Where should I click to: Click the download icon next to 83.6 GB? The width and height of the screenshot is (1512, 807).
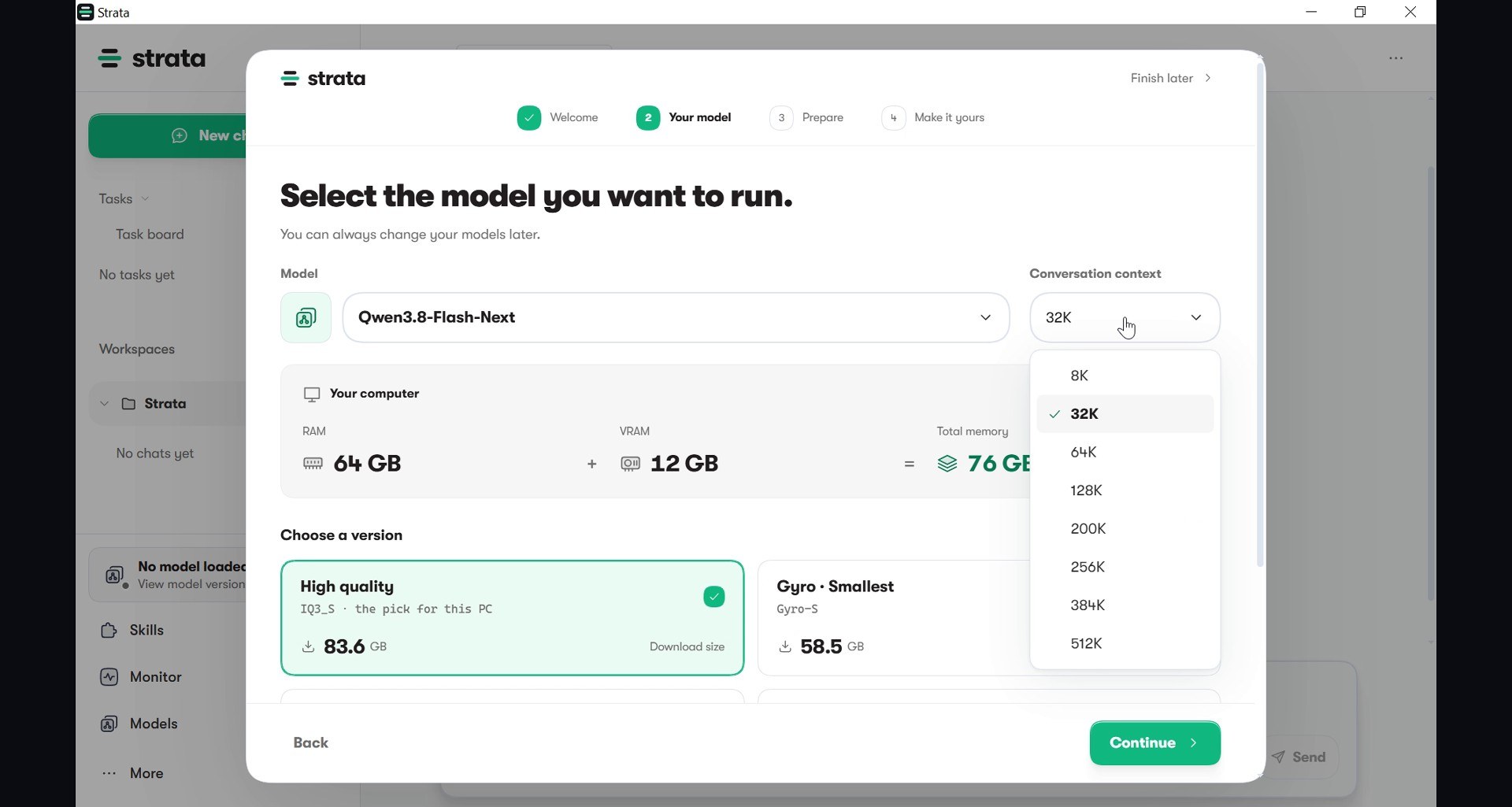pos(308,647)
